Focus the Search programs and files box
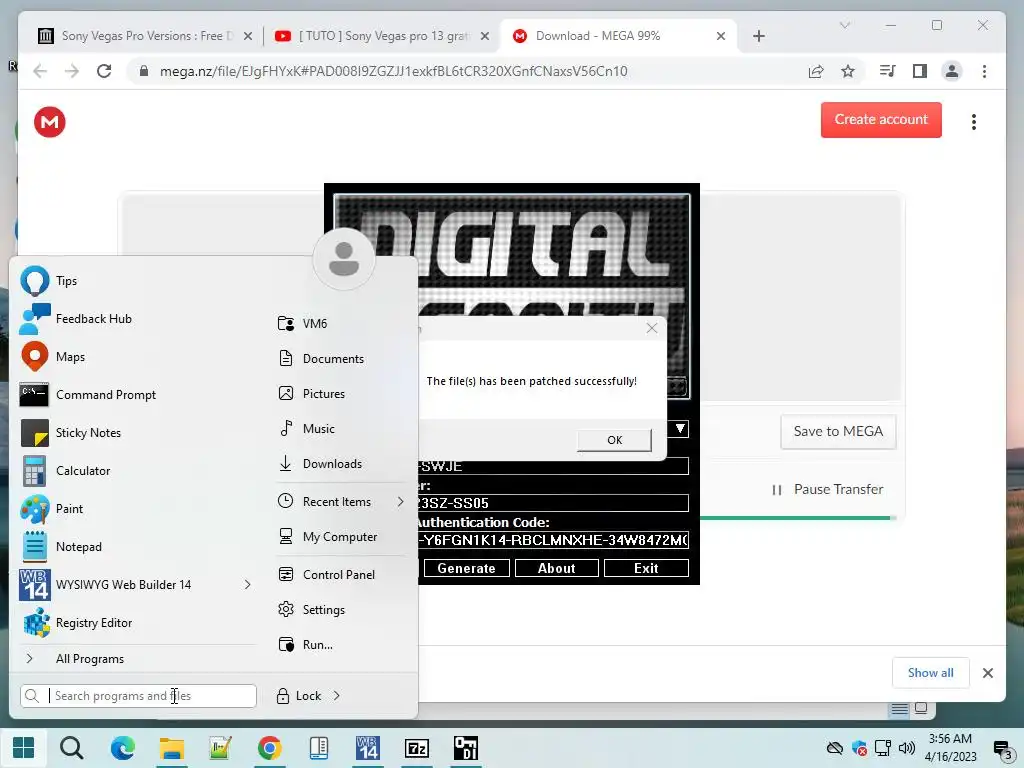Image resolution: width=1024 pixels, height=768 pixels. pyautogui.click(x=138, y=696)
